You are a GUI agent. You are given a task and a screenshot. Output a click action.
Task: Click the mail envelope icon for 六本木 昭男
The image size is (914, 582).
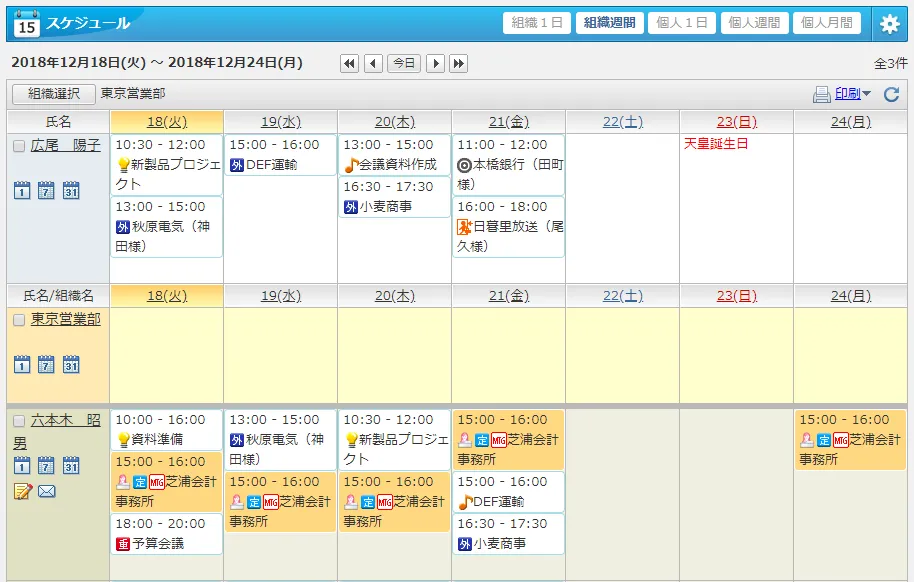click(46, 491)
